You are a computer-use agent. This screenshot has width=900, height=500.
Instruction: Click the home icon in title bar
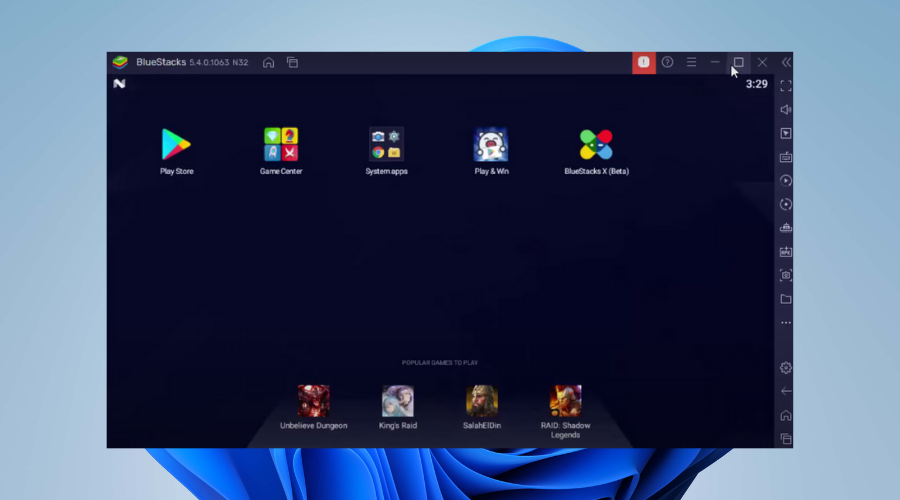268,63
